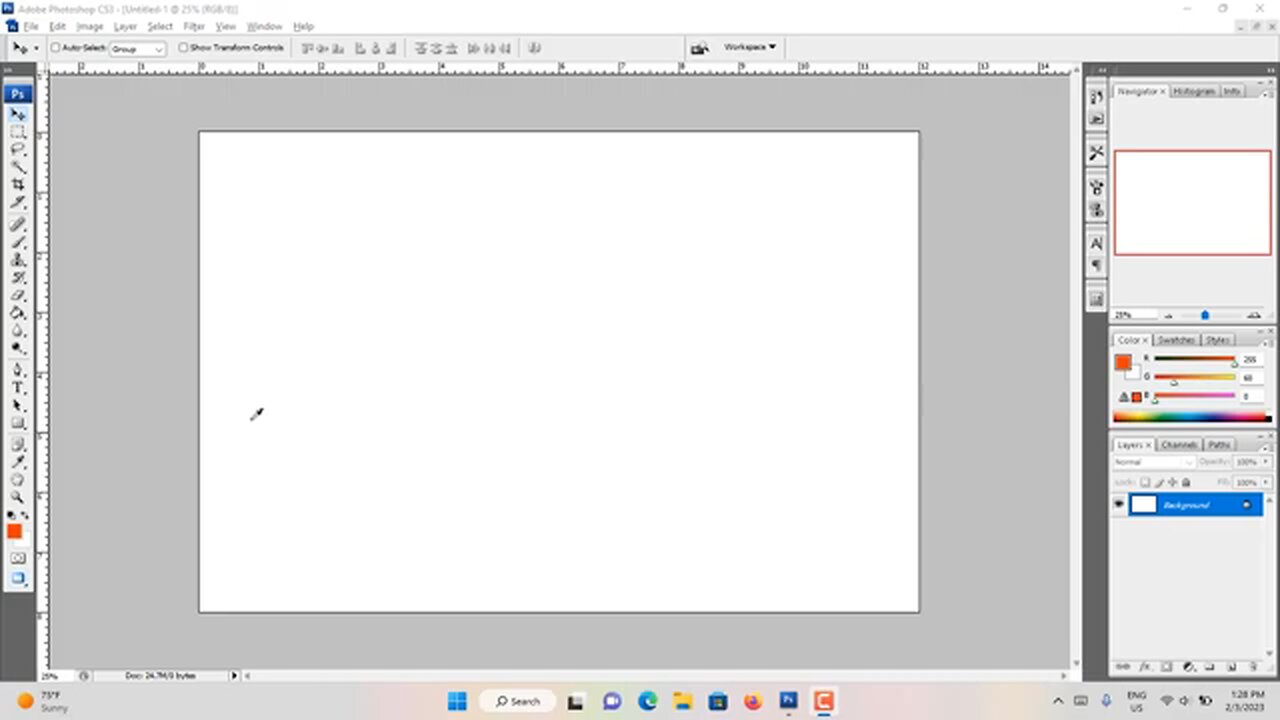Select the Blur tool
The height and width of the screenshot is (720, 1280).
[18, 331]
